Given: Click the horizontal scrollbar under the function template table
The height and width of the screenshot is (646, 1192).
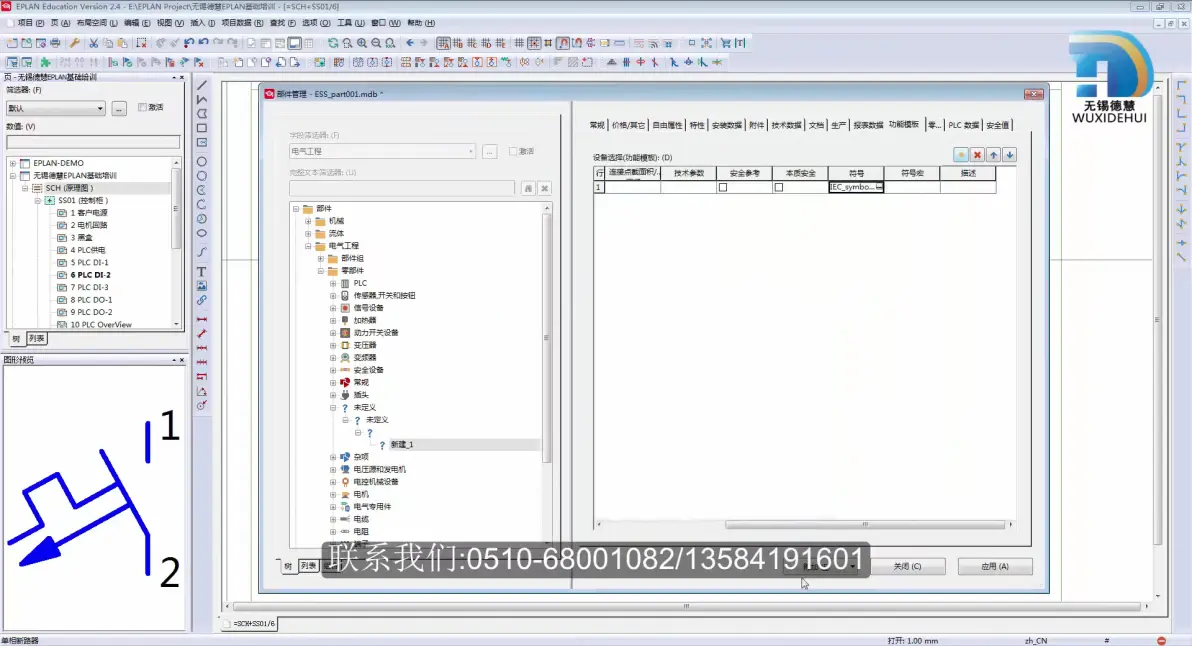Looking at the screenshot, I should coord(864,524).
